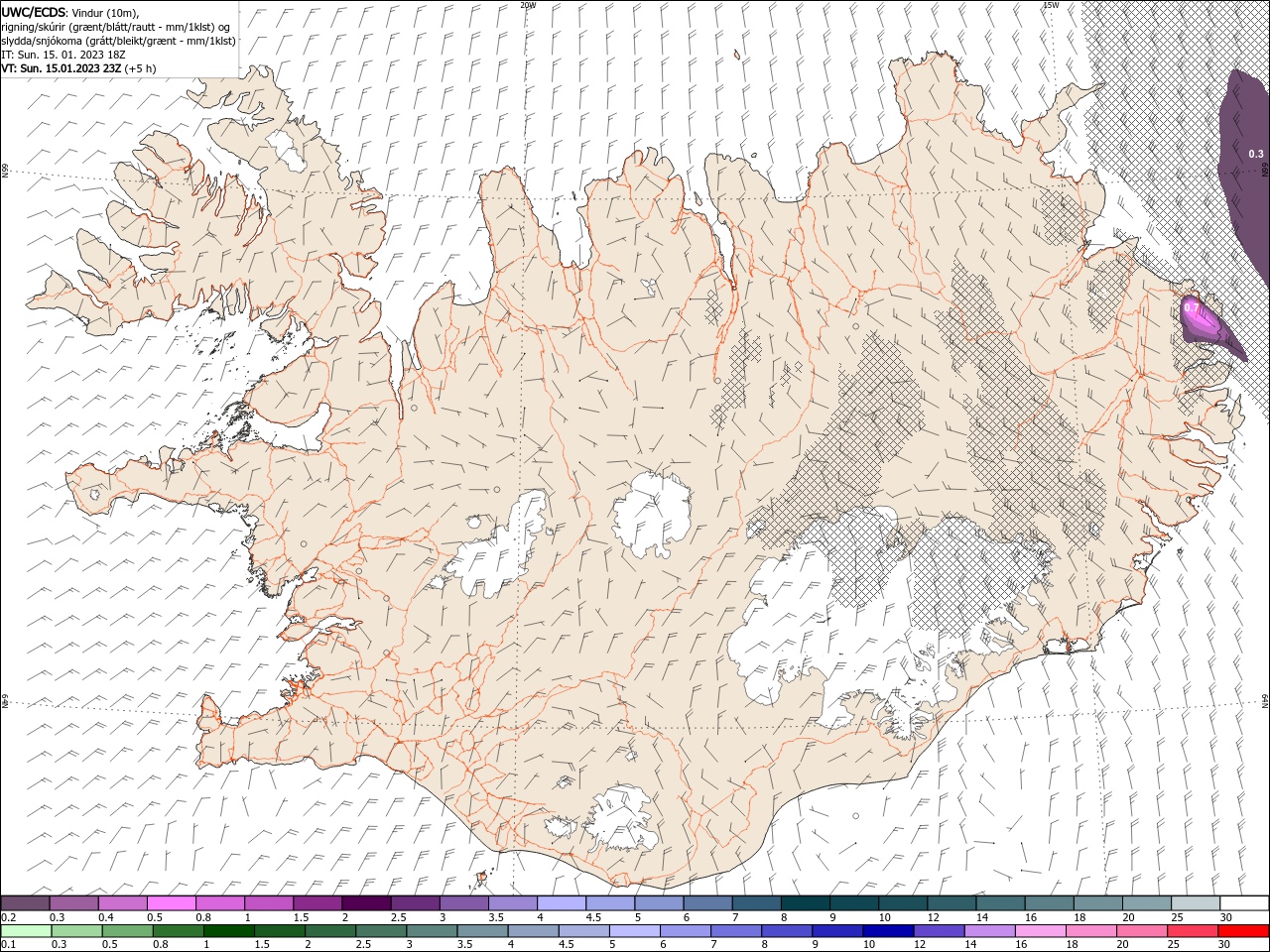Click the valid time line 'VT: Sun. 15.01.2023 23Z'
Viewport: 1270px width, 952px height.
click(x=62, y=68)
